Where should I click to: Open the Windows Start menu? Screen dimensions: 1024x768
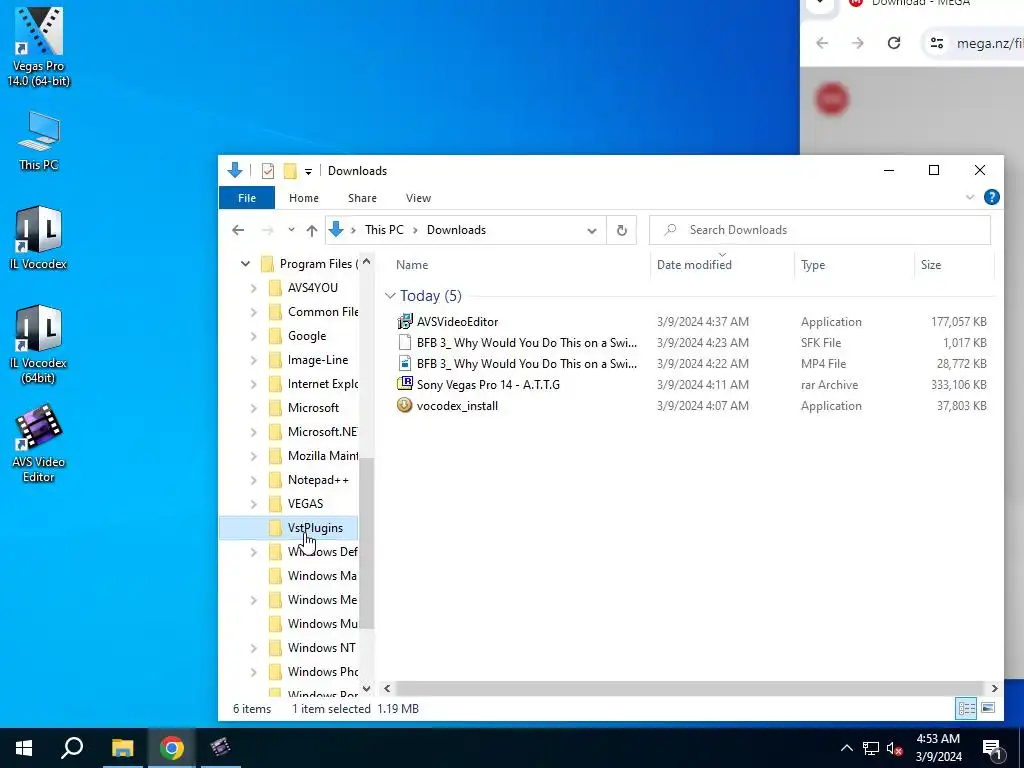click(24, 748)
